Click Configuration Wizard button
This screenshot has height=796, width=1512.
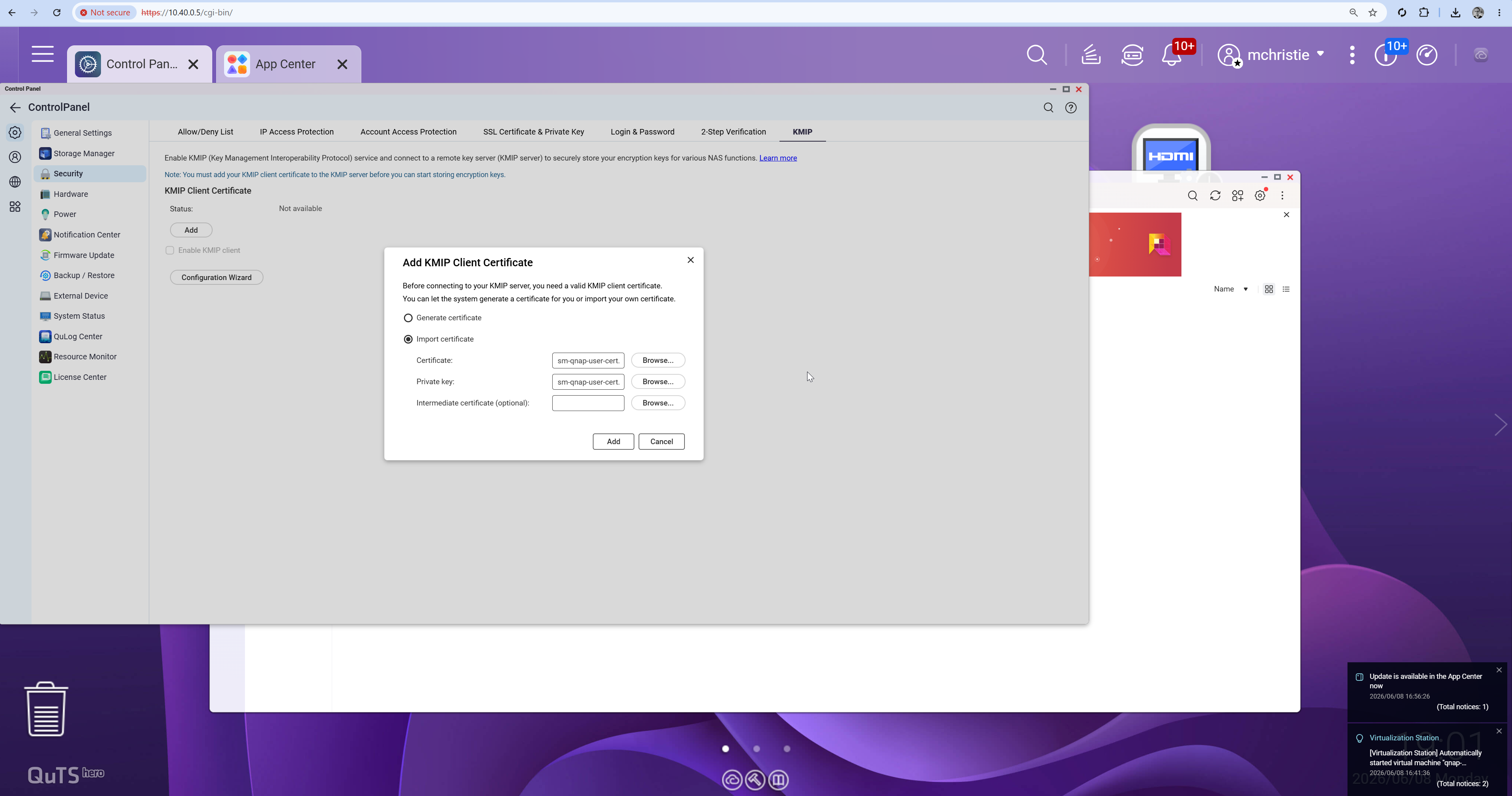(x=217, y=278)
